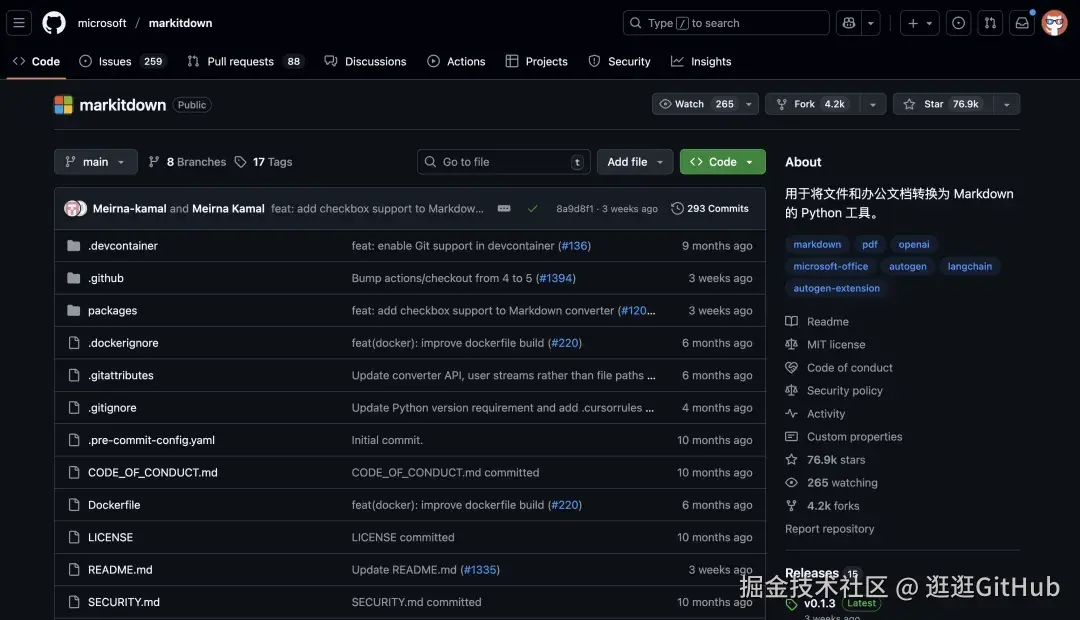This screenshot has height=620, width=1080.
Task: Click Report repository link
Action: tap(829, 529)
